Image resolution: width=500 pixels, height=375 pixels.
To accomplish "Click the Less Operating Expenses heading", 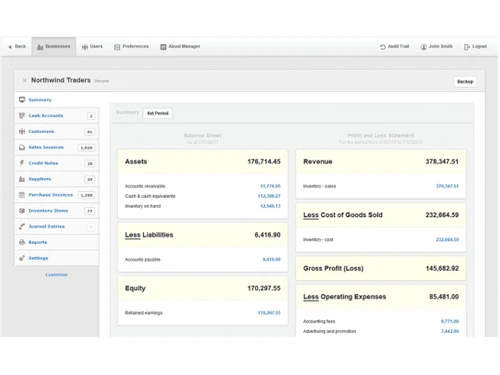I will tap(345, 297).
